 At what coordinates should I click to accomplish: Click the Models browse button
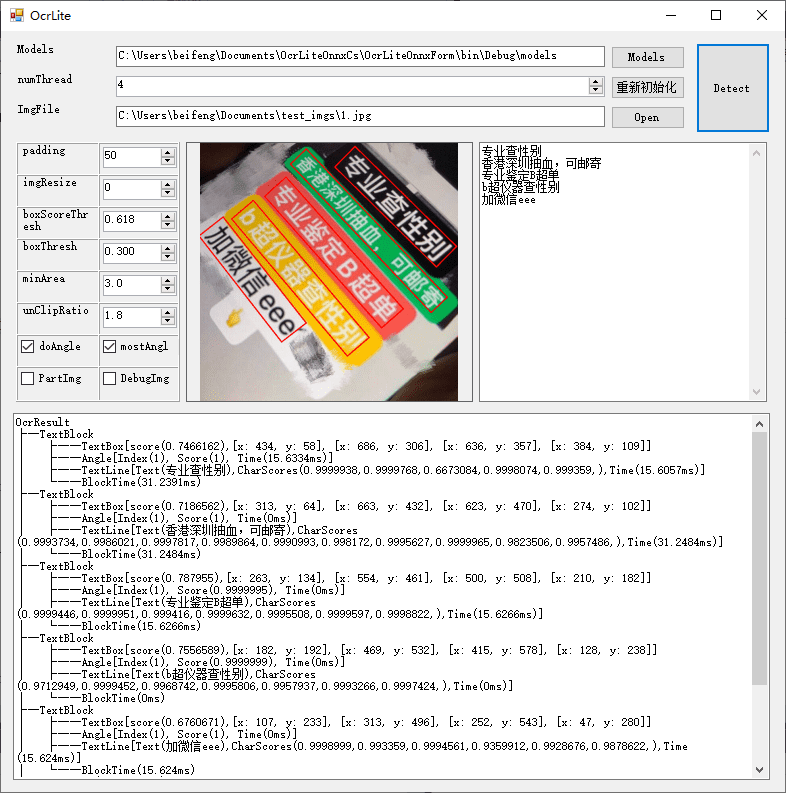(x=647, y=57)
